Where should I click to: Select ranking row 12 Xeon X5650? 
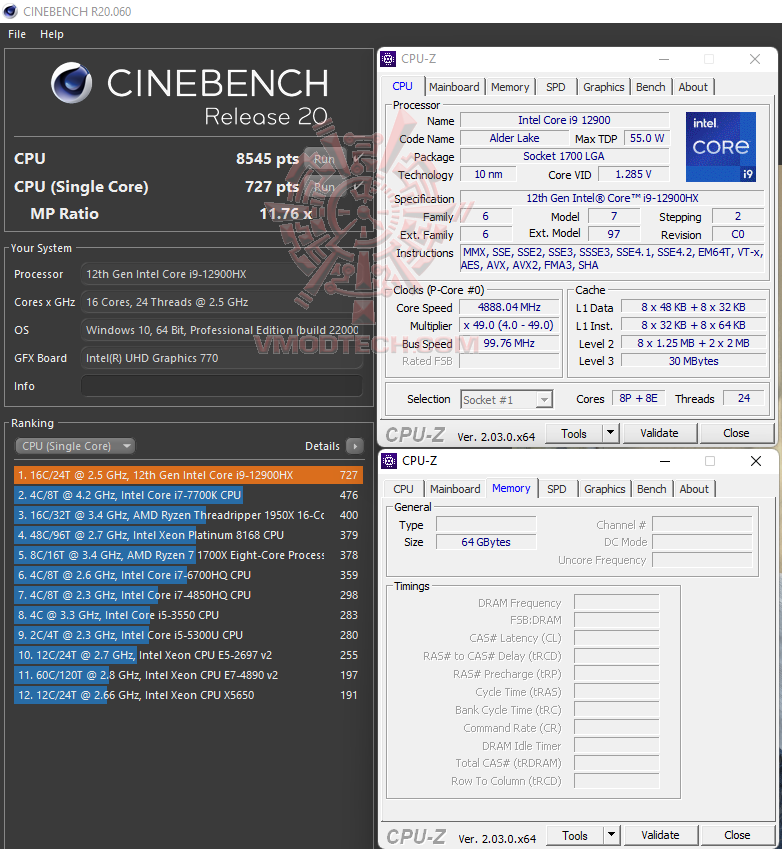pyautogui.click(x=188, y=695)
